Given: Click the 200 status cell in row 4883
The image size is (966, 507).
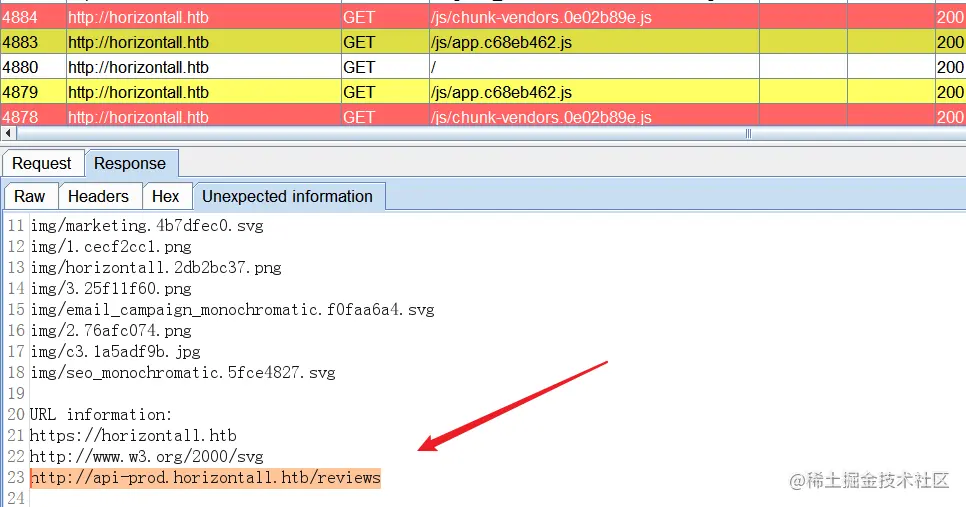Looking at the screenshot, I should [x=950, y=43].
